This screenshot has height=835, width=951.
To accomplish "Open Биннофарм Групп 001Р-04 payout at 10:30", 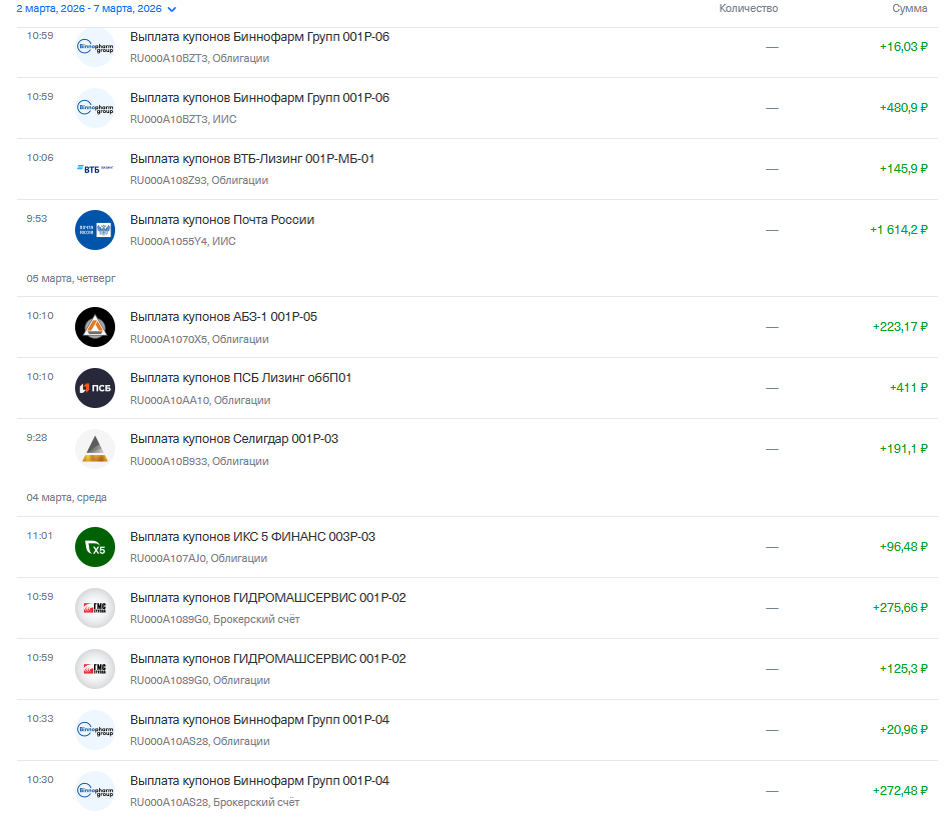I will click(x=477, y=791).
